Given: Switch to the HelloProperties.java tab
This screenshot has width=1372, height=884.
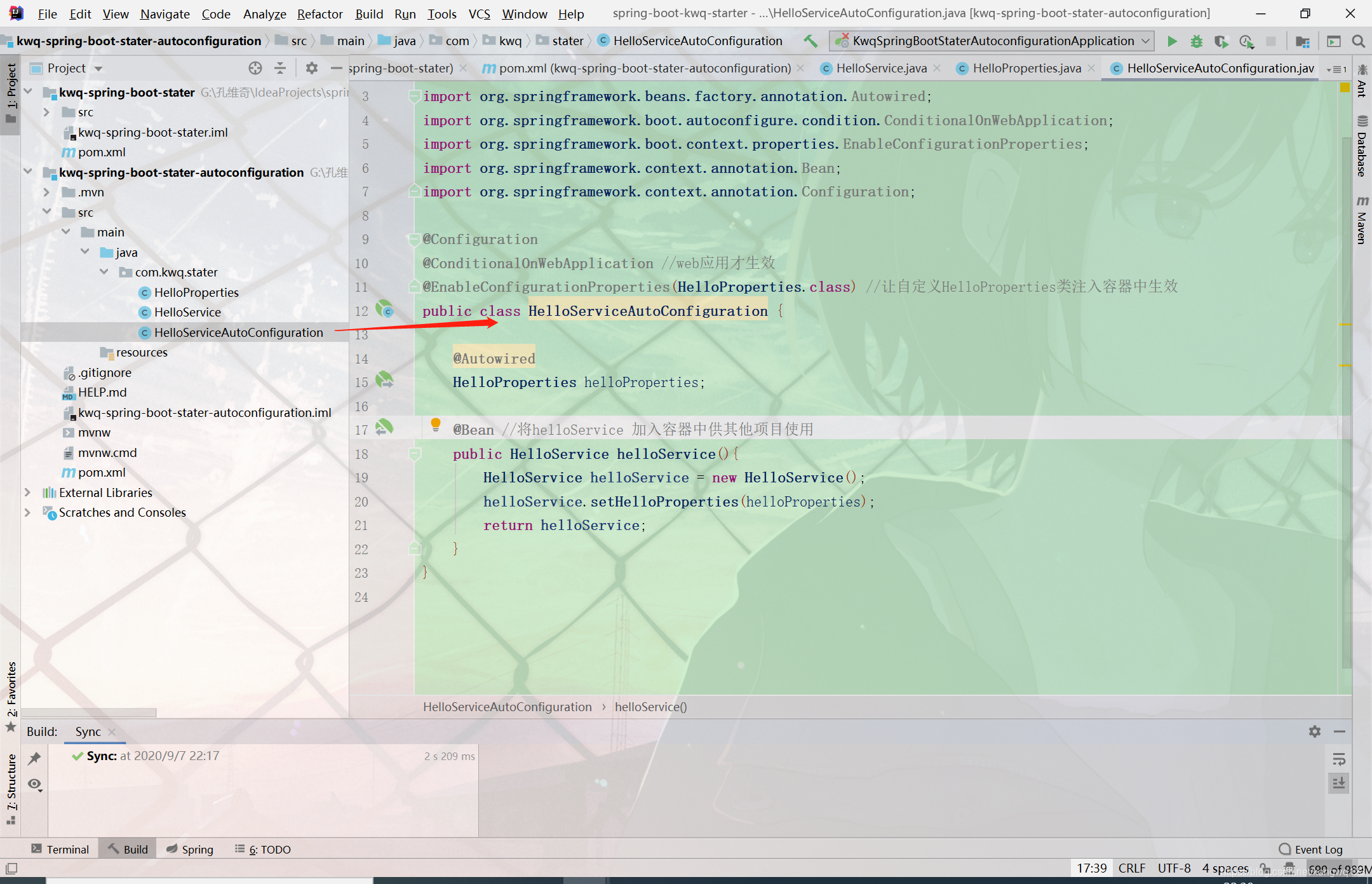Looking at the screenshot, I should pyautogui.click(x=1026, y=68).
